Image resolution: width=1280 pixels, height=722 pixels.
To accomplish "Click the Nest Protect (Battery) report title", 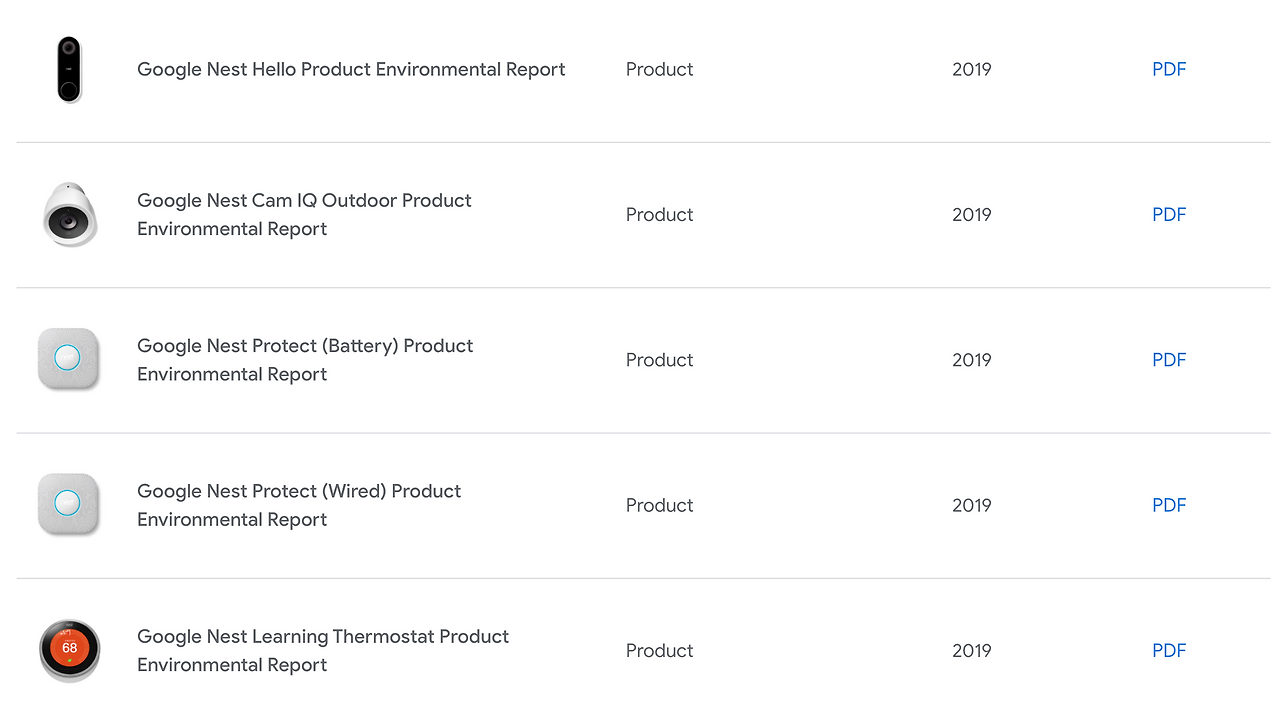I will click(305, 360).
